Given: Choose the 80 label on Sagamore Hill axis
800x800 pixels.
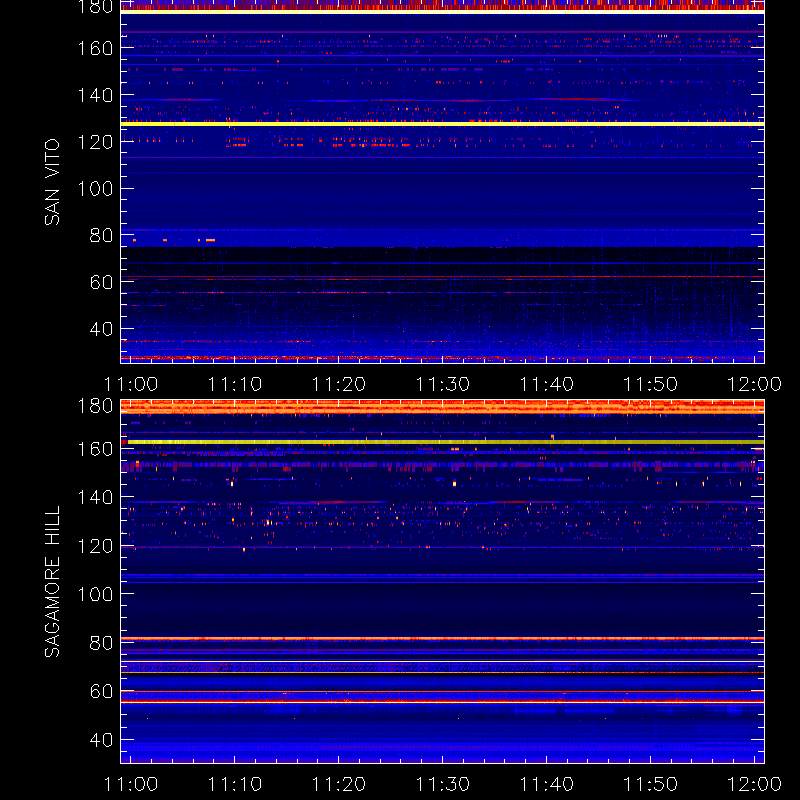Looking at the screenshot, I should tap(102, 642).
